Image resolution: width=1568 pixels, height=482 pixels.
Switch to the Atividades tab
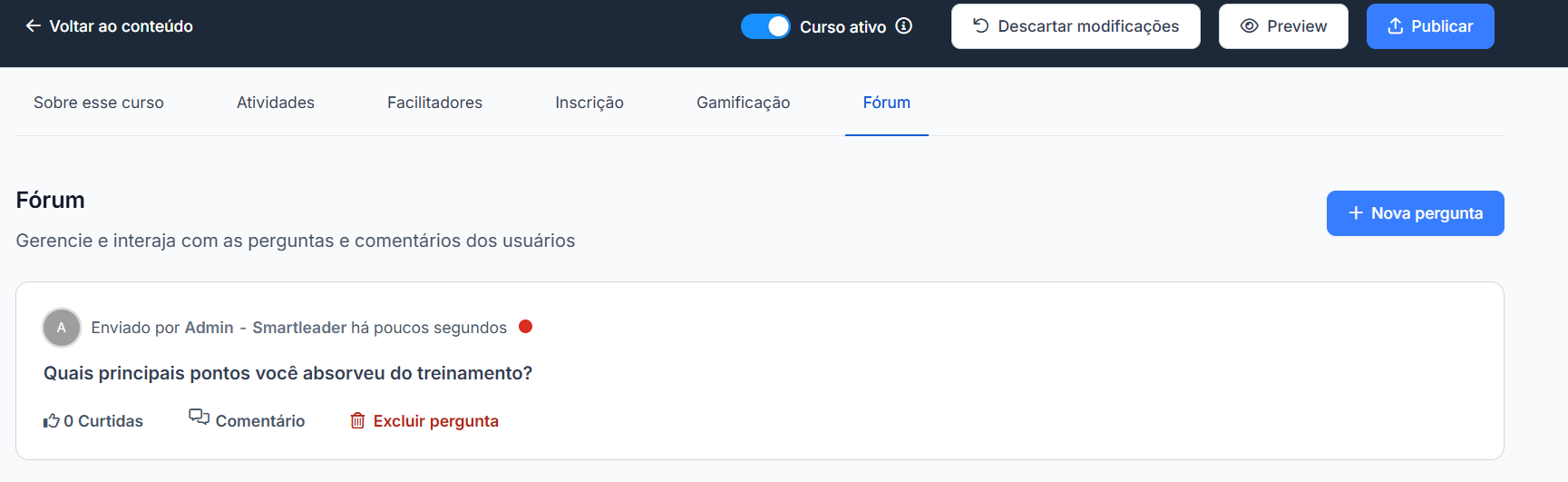pos(276,103)
